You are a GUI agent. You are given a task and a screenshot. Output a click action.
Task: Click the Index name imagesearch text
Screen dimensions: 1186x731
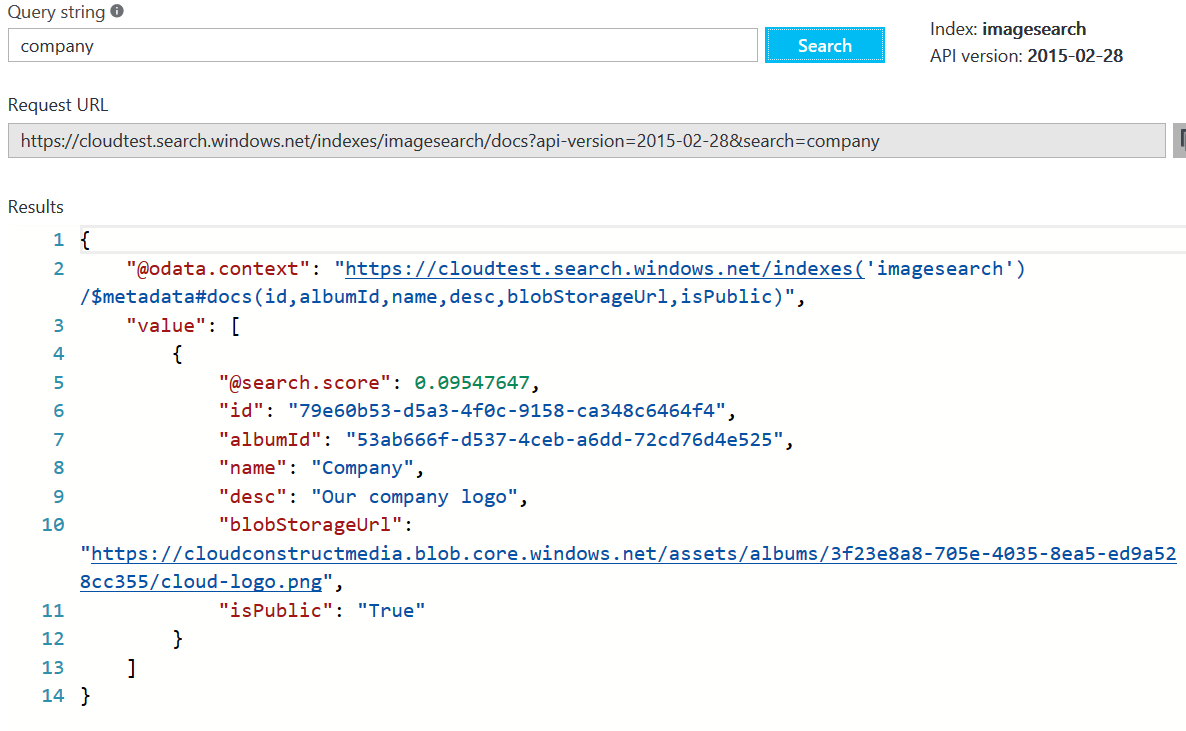[1033, 29]
